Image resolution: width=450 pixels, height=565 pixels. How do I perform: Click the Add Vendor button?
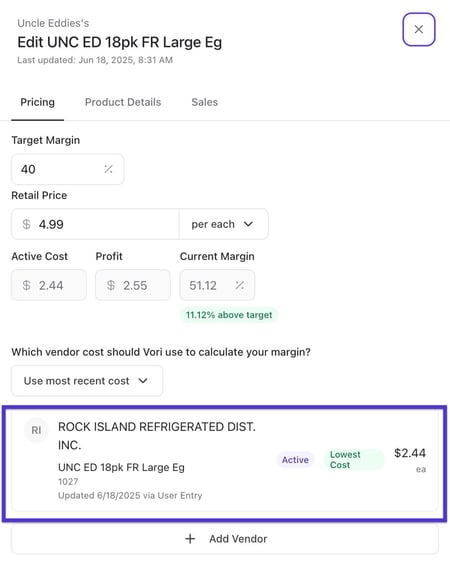tap(225, 539)
